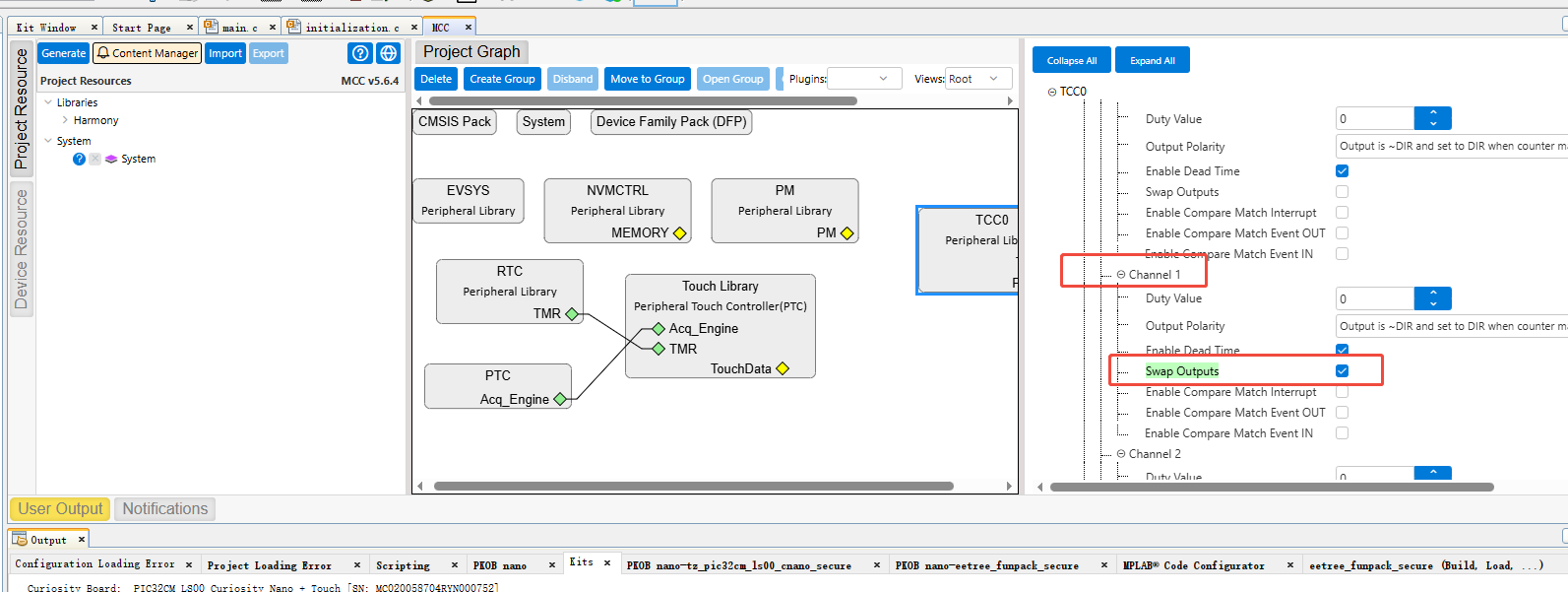
Task: Collapse the Libraries tree node
Action: (48, 102)
